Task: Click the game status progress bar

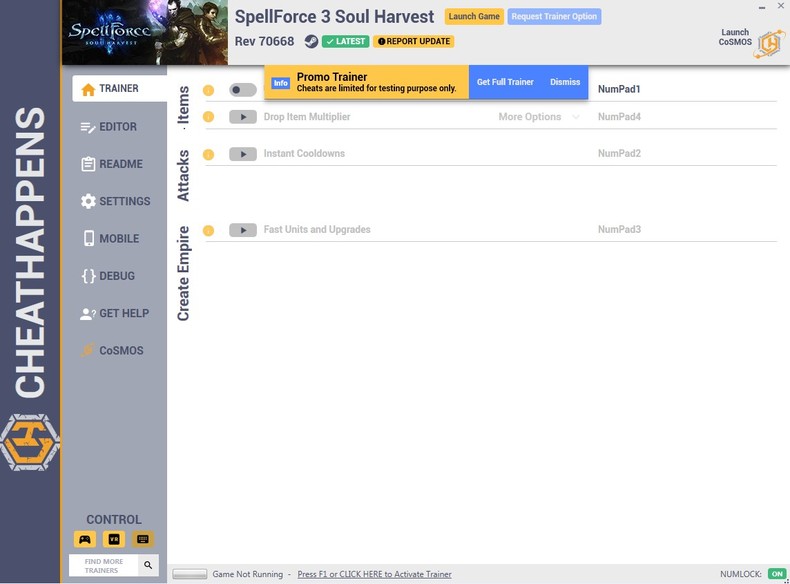Action: click(x=189, y=574)
